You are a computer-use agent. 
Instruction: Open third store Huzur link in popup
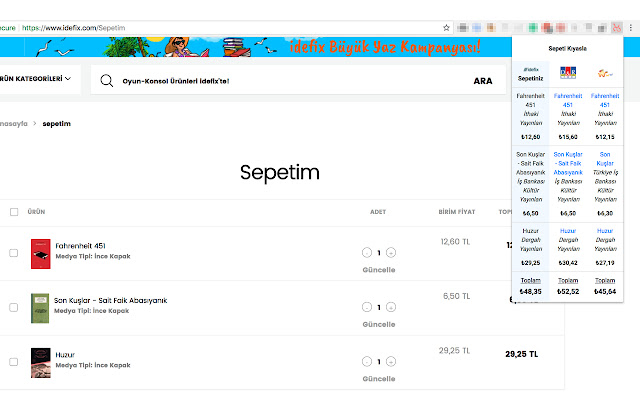tap(605, 231)
